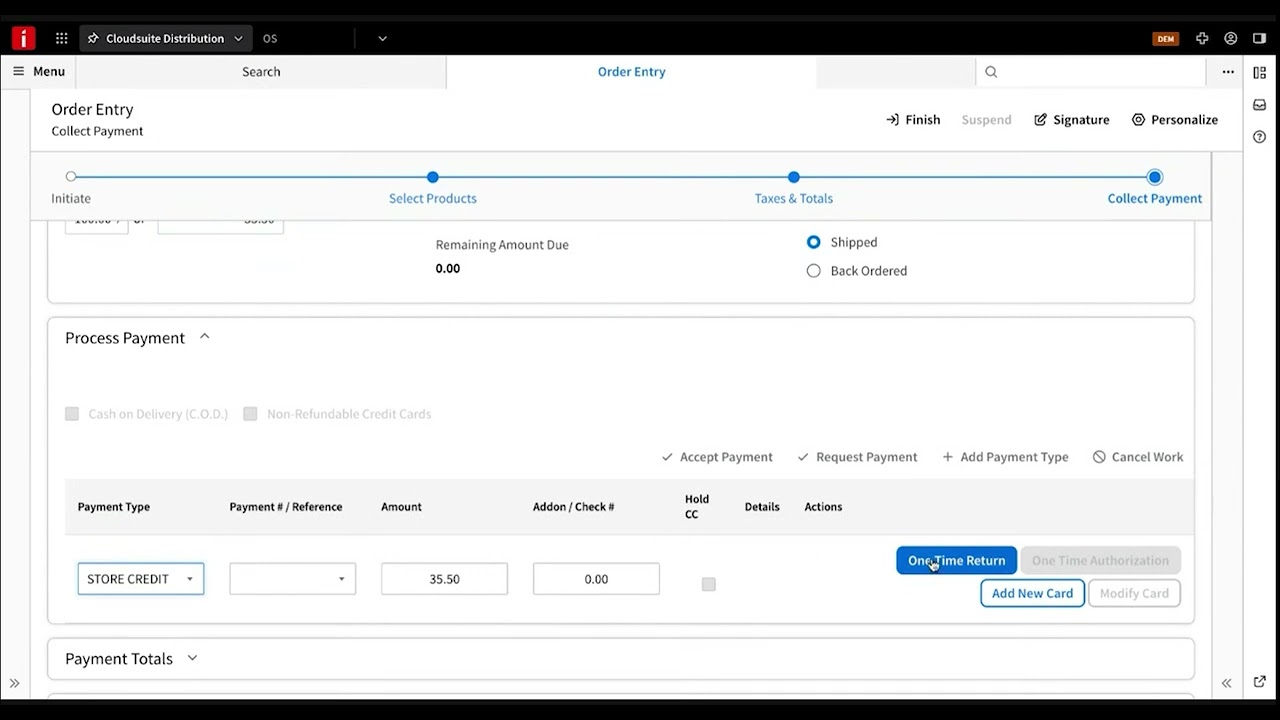Toggle the Hold CC checkbox
This screenshot has width=1280, height=720.
(708, 584)
